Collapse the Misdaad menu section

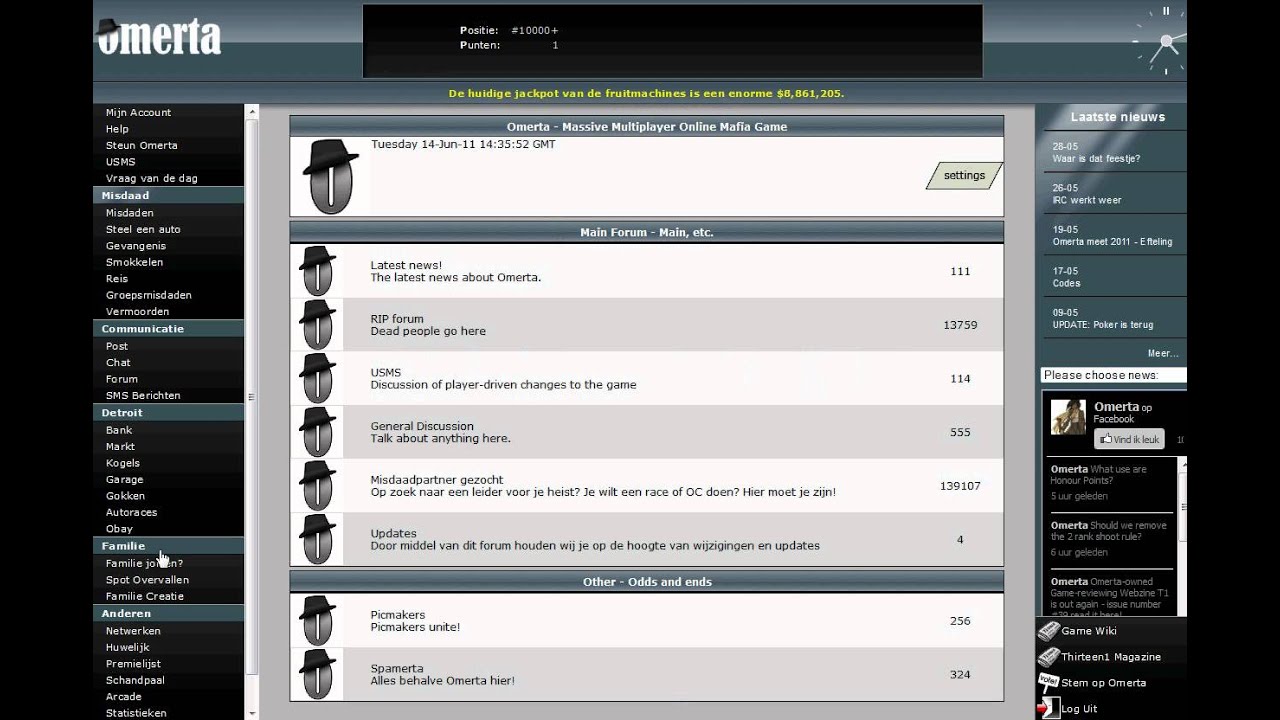(169, 196)
